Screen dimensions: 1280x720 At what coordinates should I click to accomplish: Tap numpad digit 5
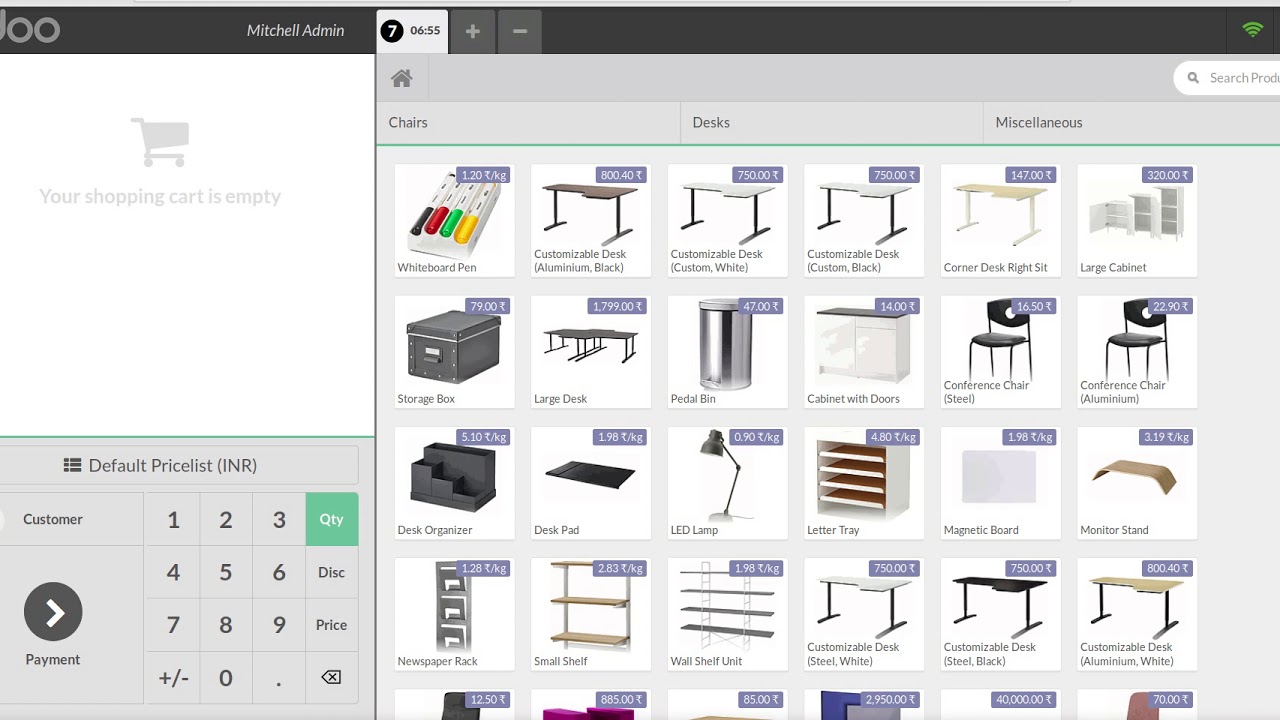point(226,572)
